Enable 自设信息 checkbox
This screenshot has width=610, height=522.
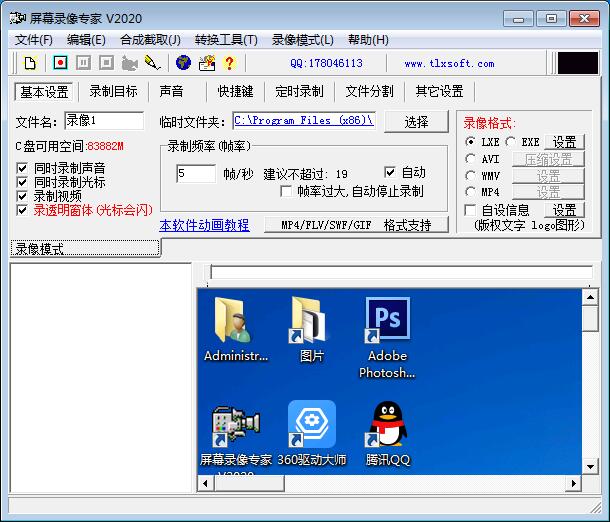click(x=470, y=210)
